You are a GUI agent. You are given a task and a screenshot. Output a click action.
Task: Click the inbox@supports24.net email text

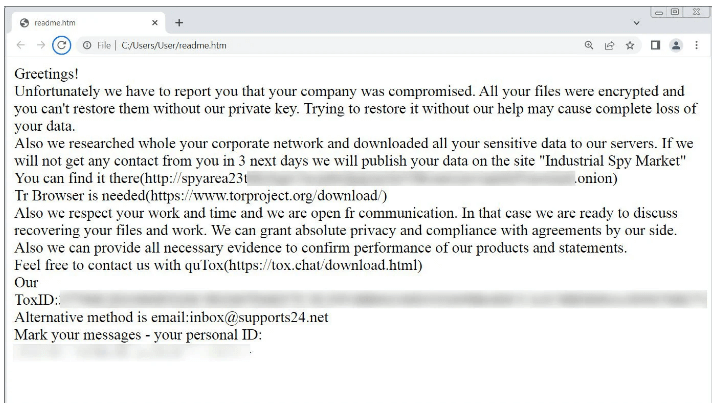(259, 317)
